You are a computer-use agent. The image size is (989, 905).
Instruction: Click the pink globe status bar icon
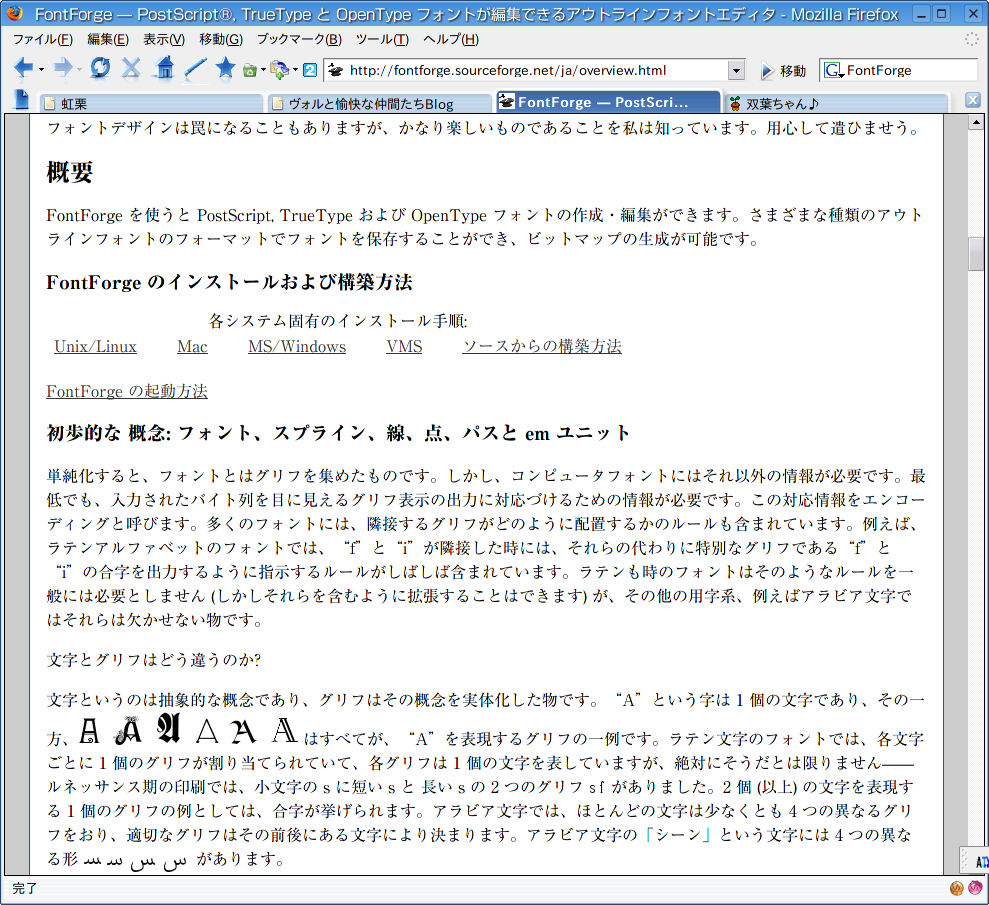(975, 888)
